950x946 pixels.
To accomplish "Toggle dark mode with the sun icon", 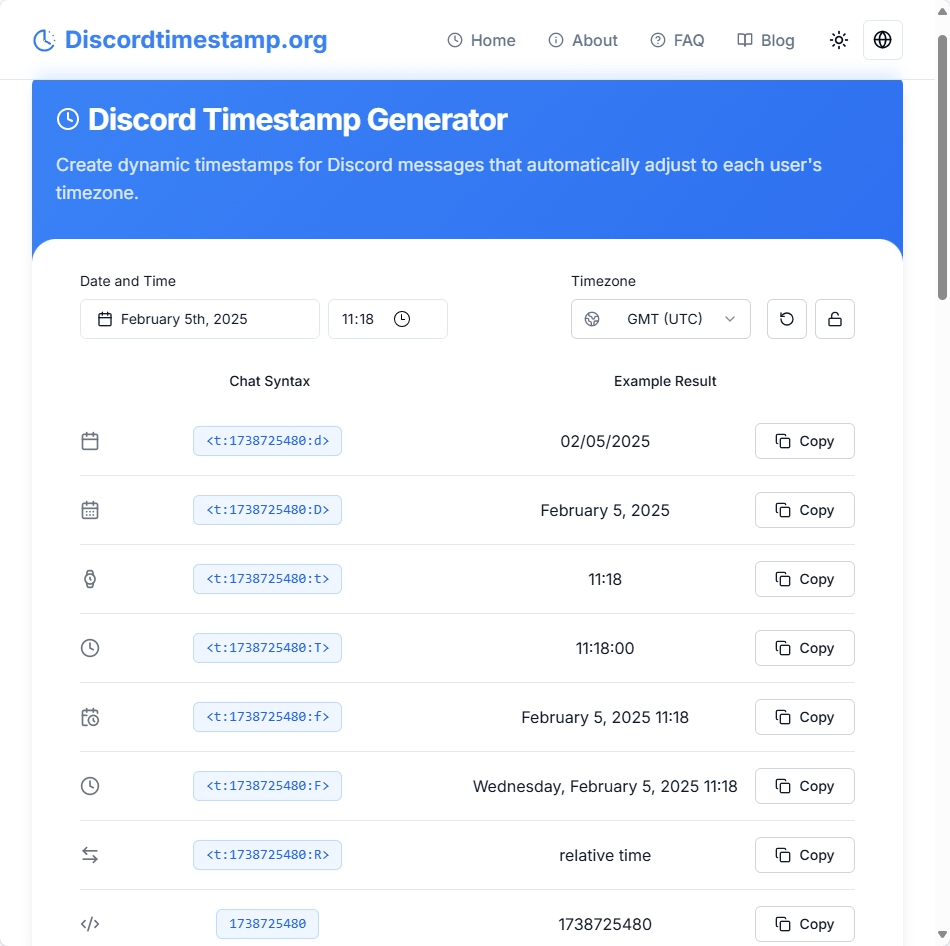I will [839, 40].
